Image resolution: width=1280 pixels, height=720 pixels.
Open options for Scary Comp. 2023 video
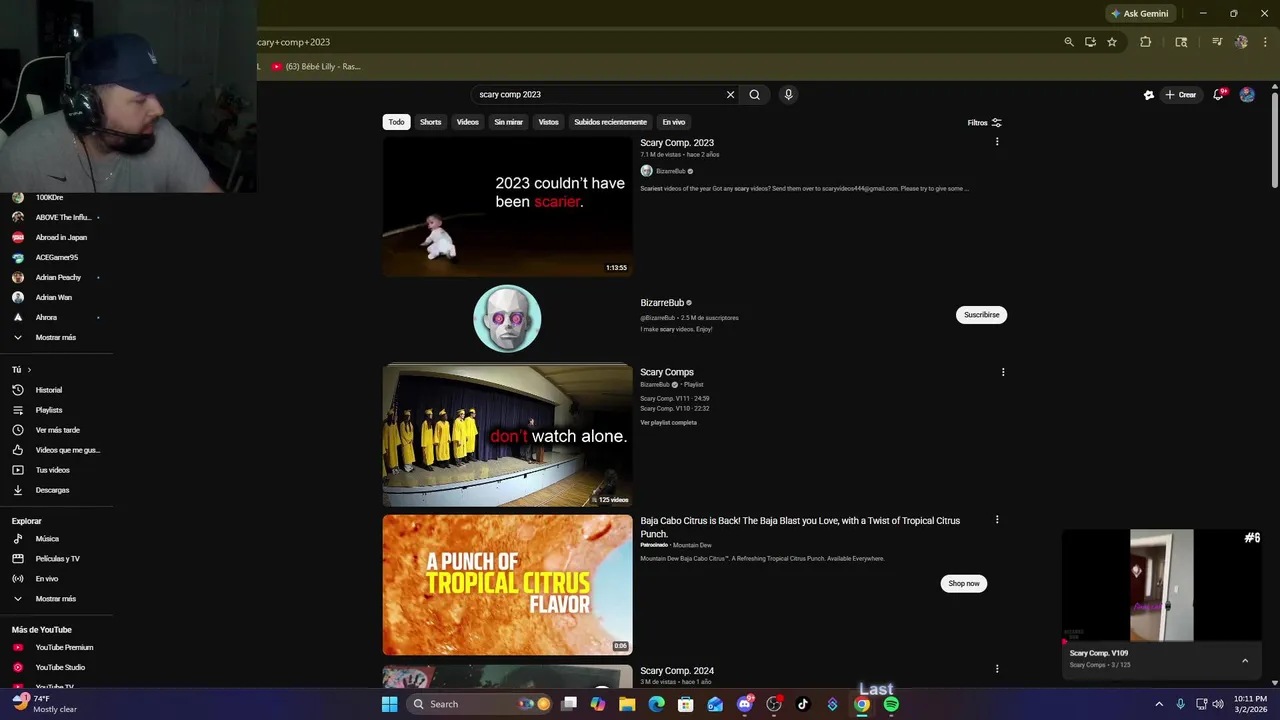click(997, 142)
